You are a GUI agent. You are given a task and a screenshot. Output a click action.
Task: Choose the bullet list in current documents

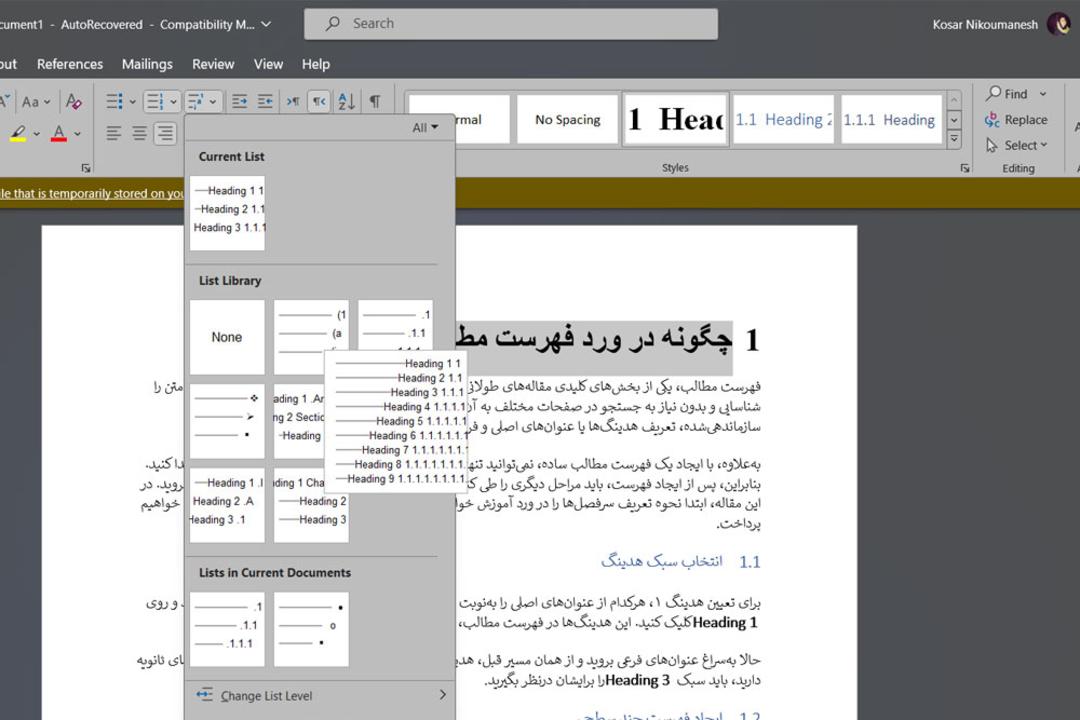(311, 629)
